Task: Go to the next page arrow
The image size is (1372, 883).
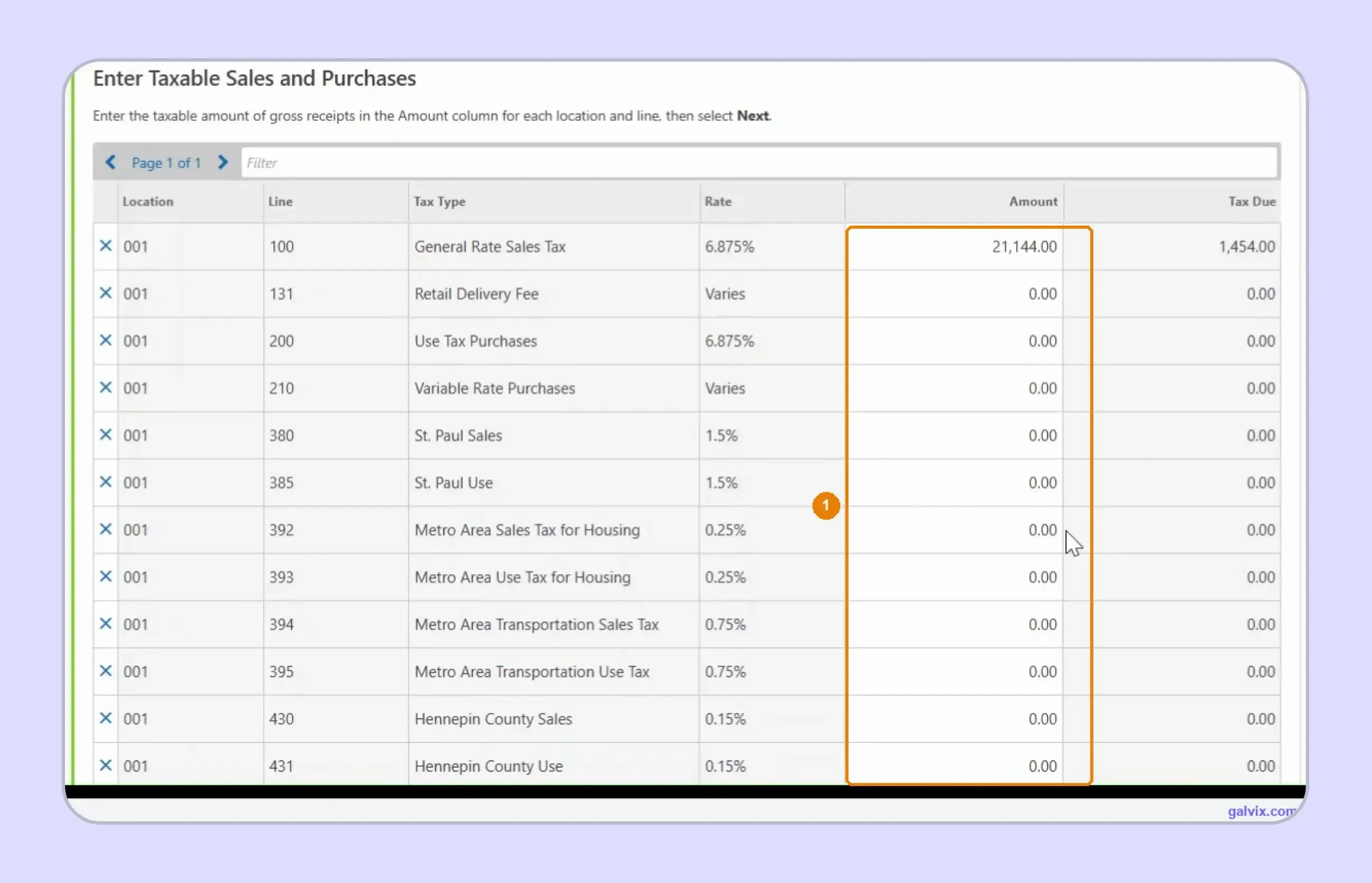Action: click(223, 162)
